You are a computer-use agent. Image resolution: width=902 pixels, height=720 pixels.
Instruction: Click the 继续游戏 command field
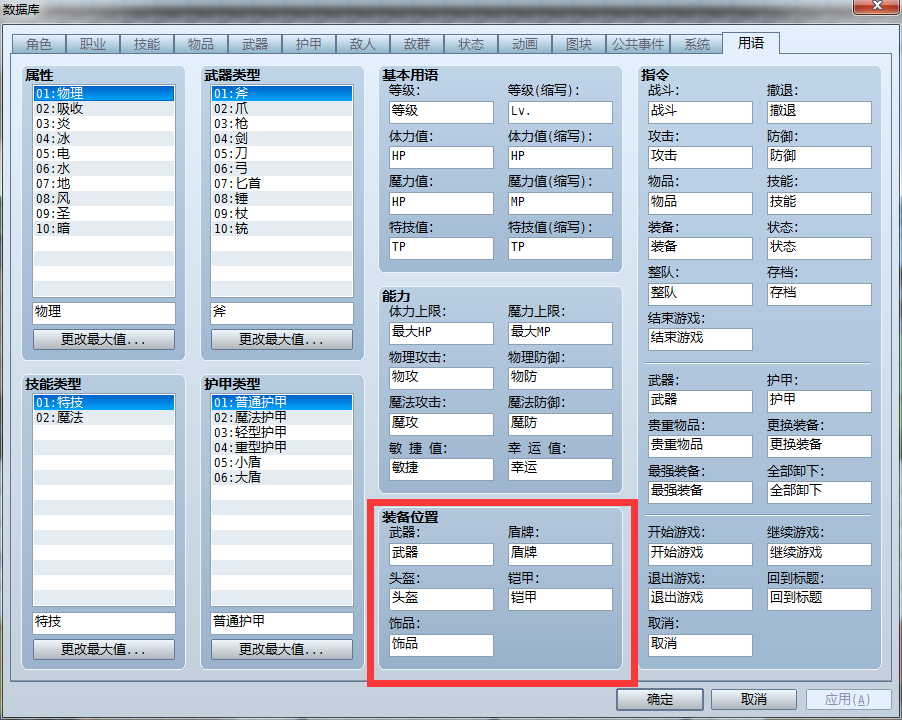coord(819,554)
